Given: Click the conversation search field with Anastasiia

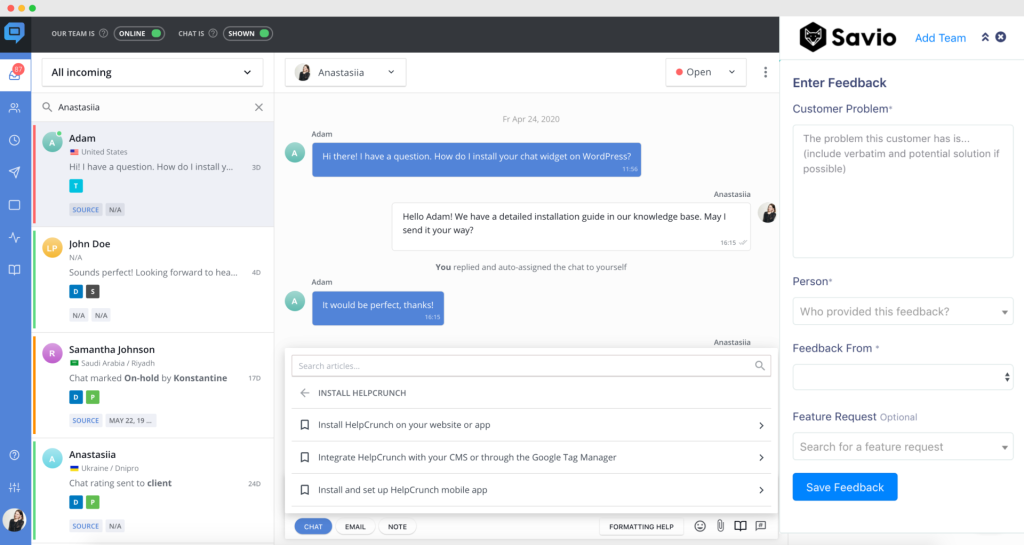Looking at the screenshot, I should (x=153, y=107).
